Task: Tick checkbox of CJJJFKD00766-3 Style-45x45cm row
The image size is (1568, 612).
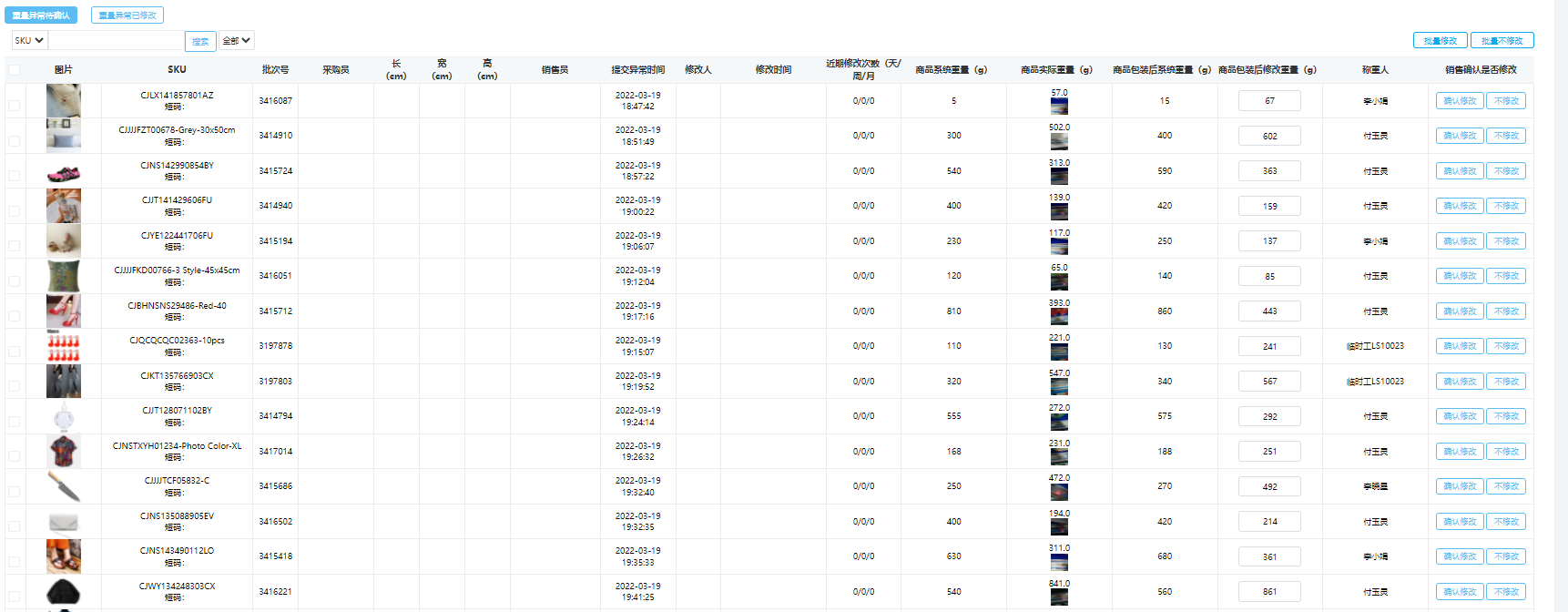Action: (14, 281)
